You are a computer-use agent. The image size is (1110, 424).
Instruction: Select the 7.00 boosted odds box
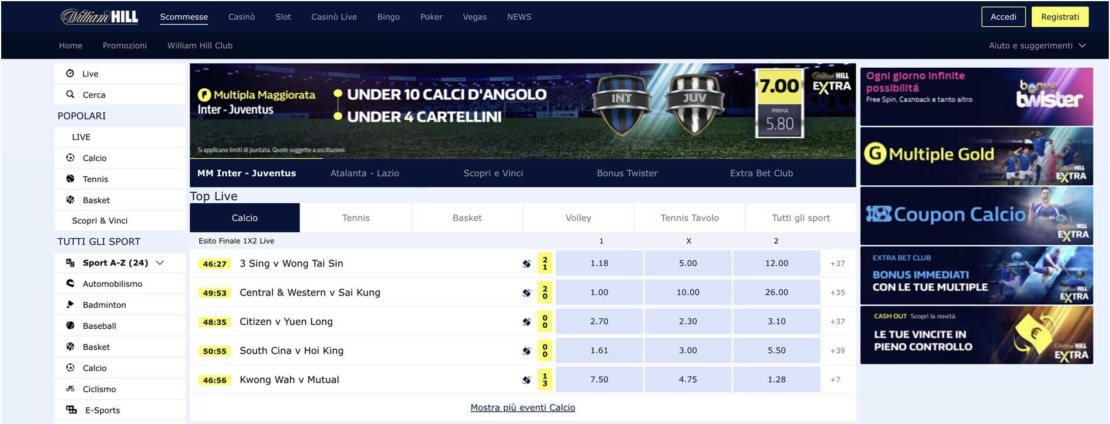[x=778, y=87]
